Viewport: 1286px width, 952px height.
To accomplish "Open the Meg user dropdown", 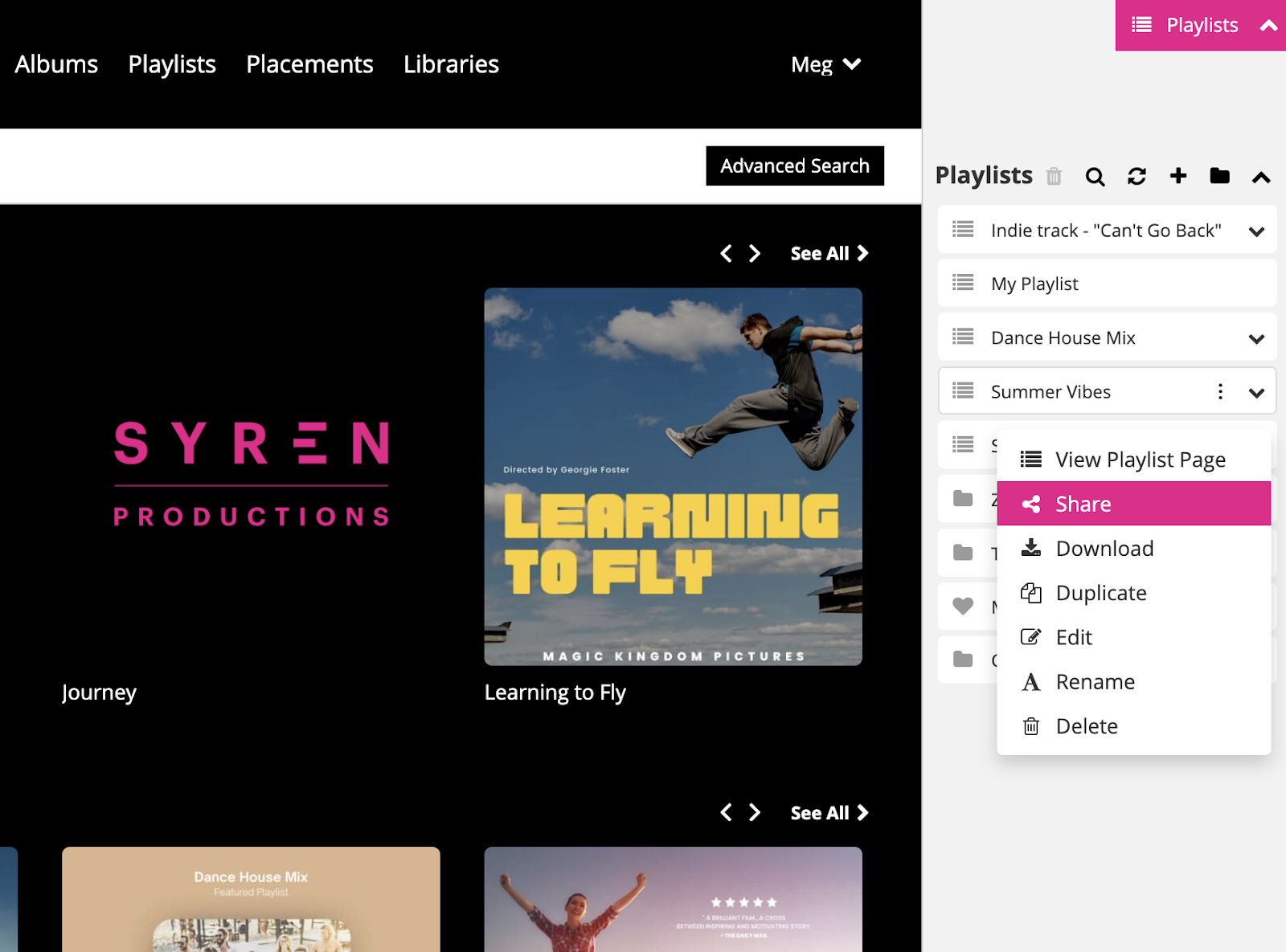I will pos(825,64).
